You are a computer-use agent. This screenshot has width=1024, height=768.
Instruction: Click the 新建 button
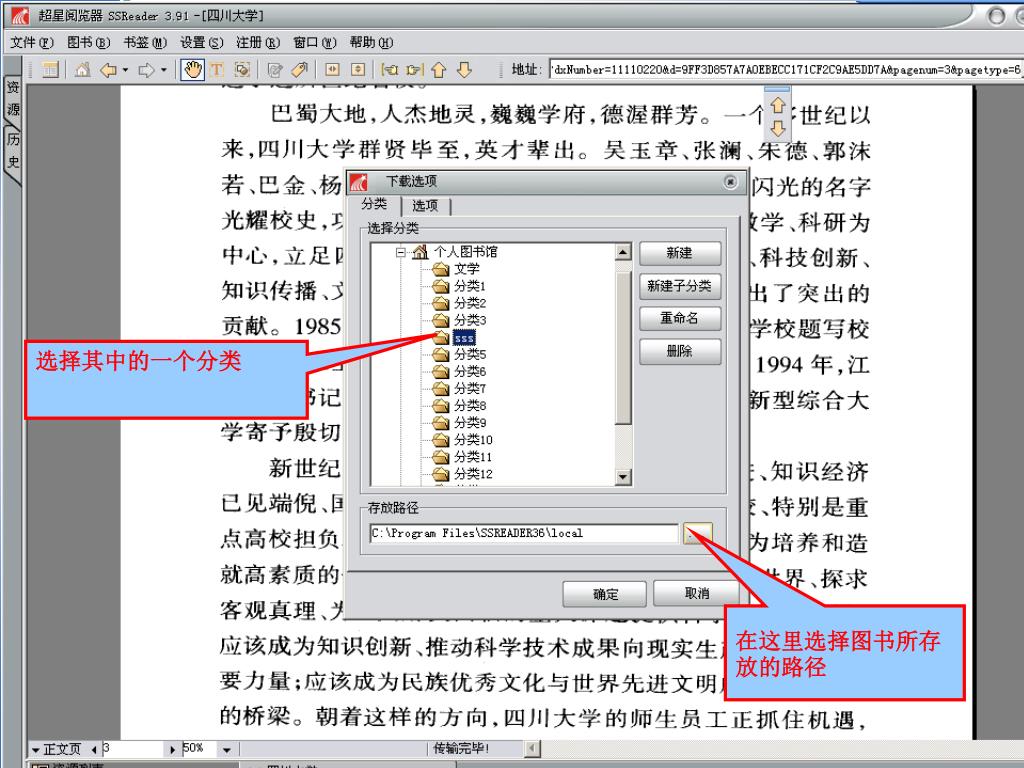click(x=680, y=253)
